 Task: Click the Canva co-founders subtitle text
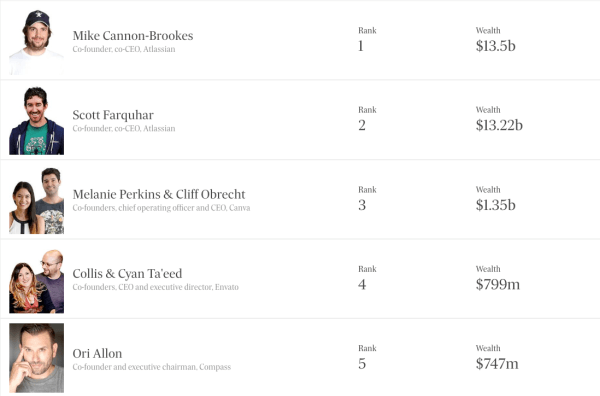click(161, 208)
